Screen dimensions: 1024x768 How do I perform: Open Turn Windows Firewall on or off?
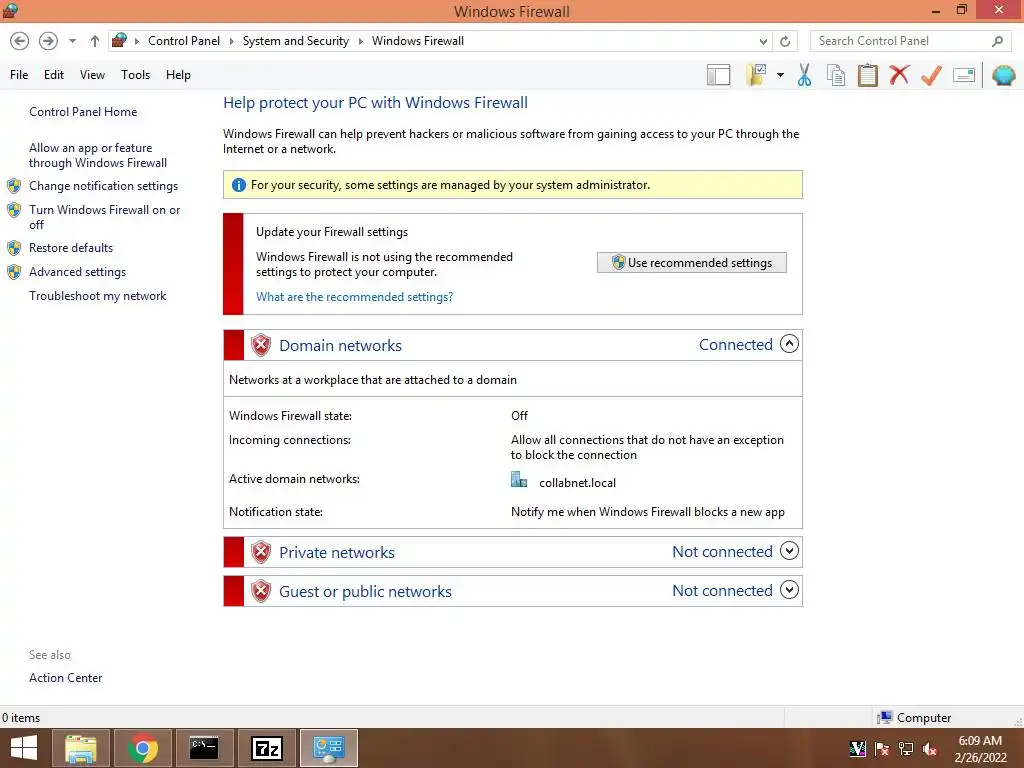tap(104, 217)
